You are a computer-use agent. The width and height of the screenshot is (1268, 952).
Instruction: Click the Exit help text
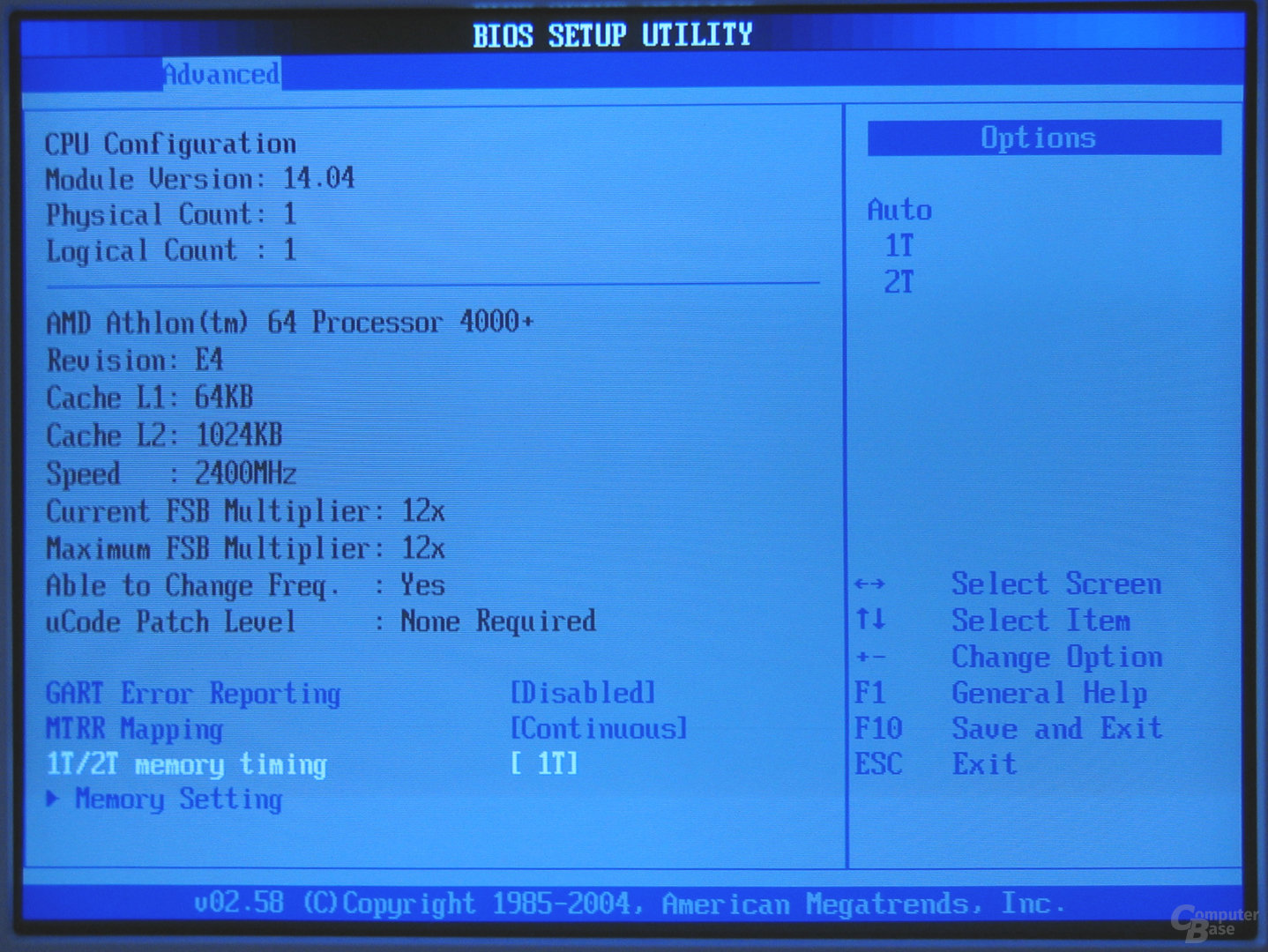984,763
